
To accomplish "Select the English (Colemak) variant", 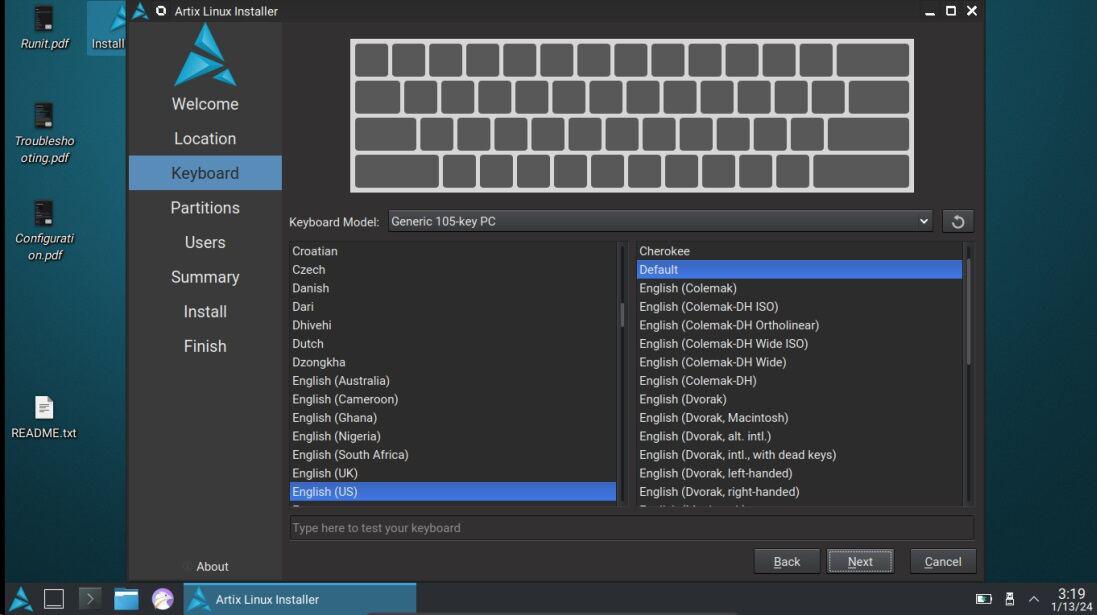I will pyautogui.click(x=799, y=288).
